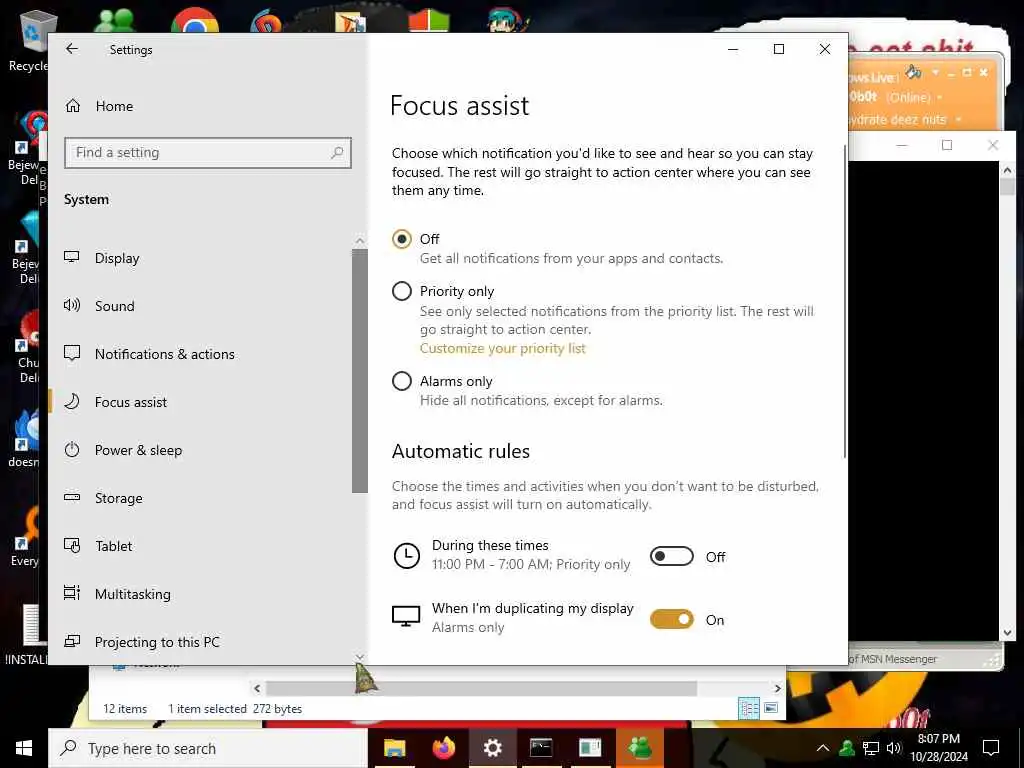Show hidden icons with the tray chevron
This screenshot has height=768, width=1024.
tap(823, 748)
